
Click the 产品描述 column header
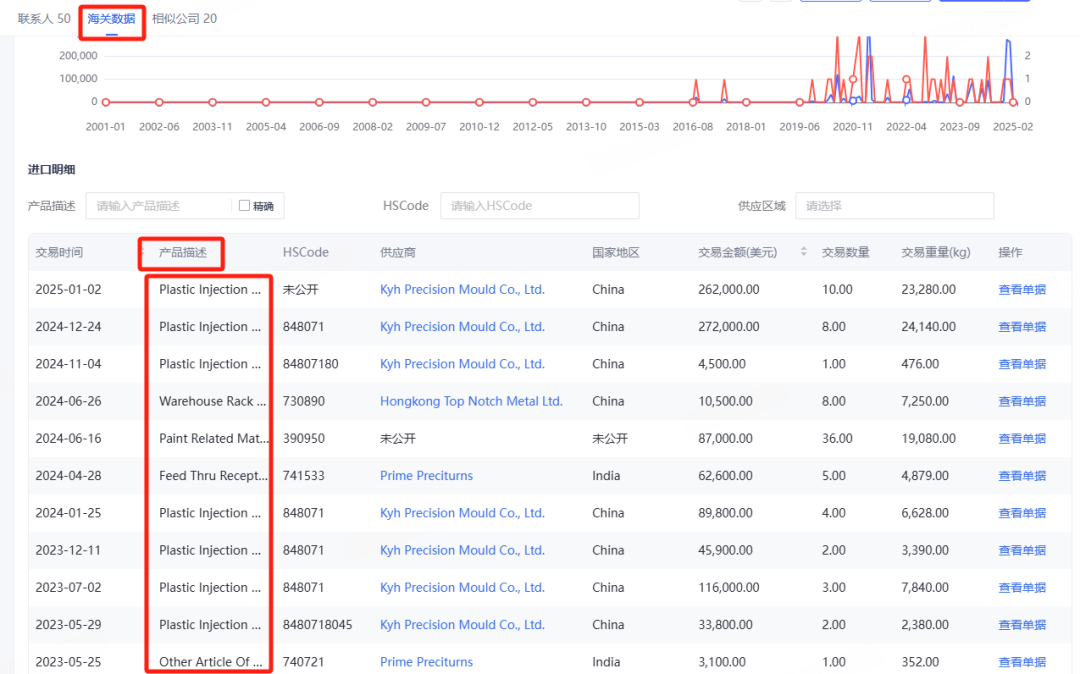click(183, 252)
